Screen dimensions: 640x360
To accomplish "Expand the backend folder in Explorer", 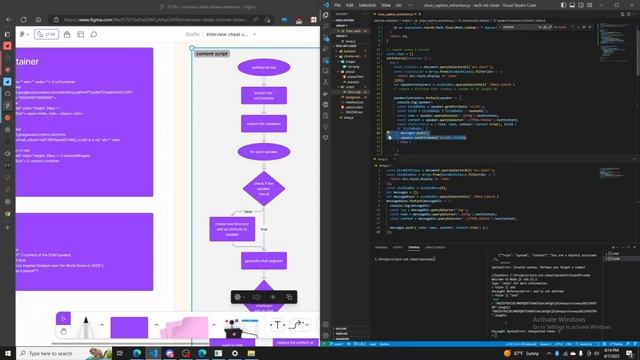I will pyautogui.click(x=349, y=51).
